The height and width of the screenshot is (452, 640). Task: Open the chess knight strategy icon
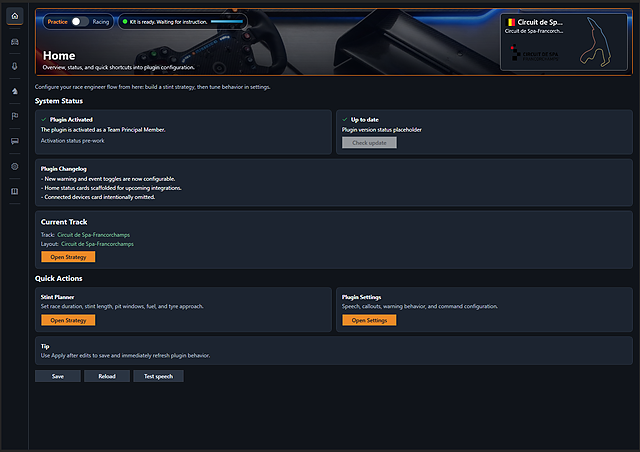pyautogui.click(x=15, y=91)
